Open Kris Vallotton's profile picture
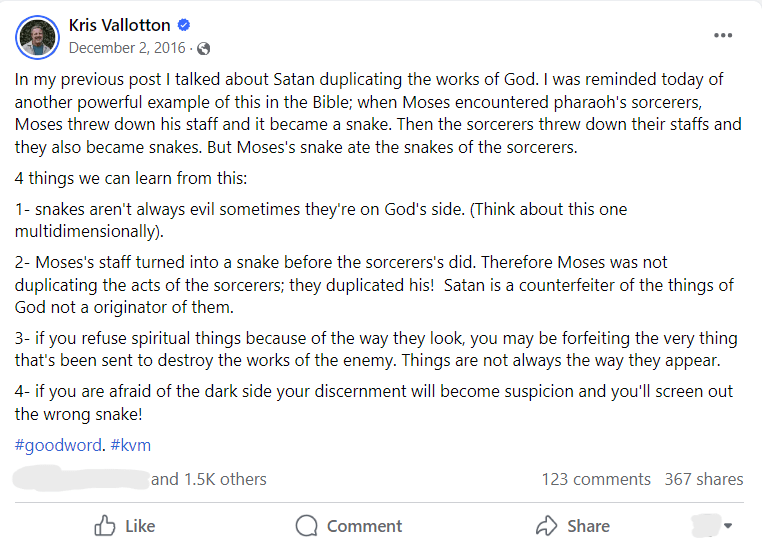Image resolution: width=762 pixels, height=538 pixels. tap(38, 37)
